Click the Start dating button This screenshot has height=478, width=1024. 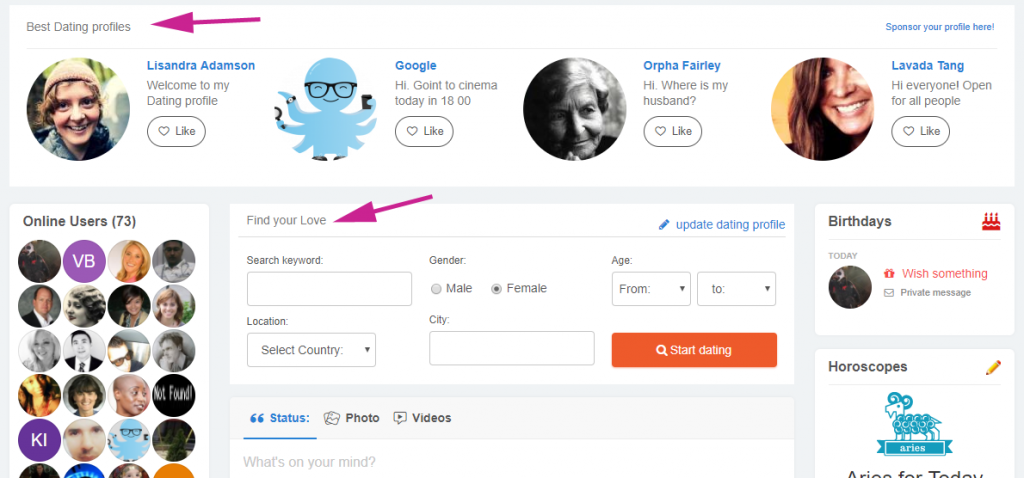click(694, 350)
